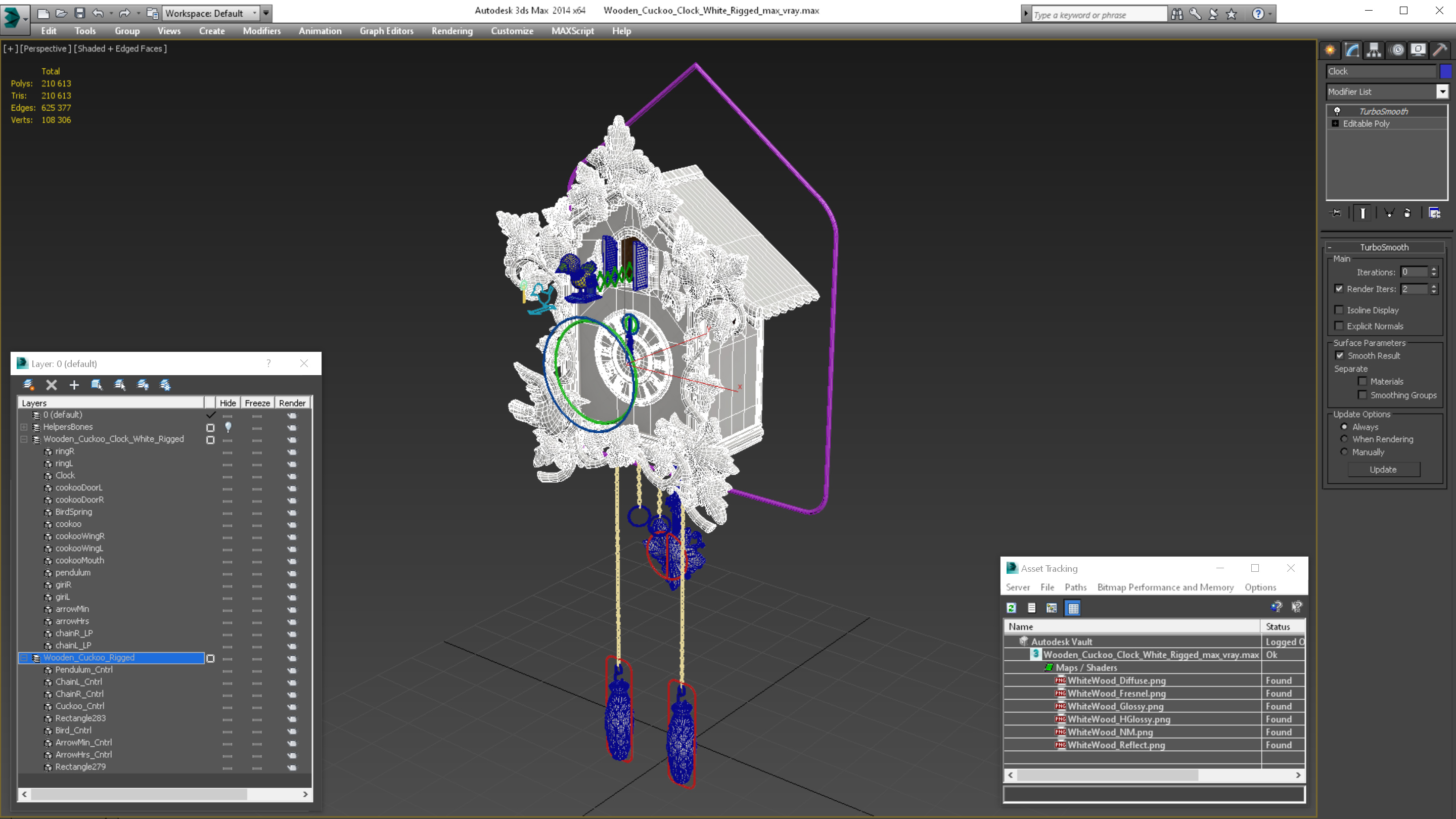Undo the last action
Image resolution: width=1456 pixels, height=819 pixels.
pos(98,13)
